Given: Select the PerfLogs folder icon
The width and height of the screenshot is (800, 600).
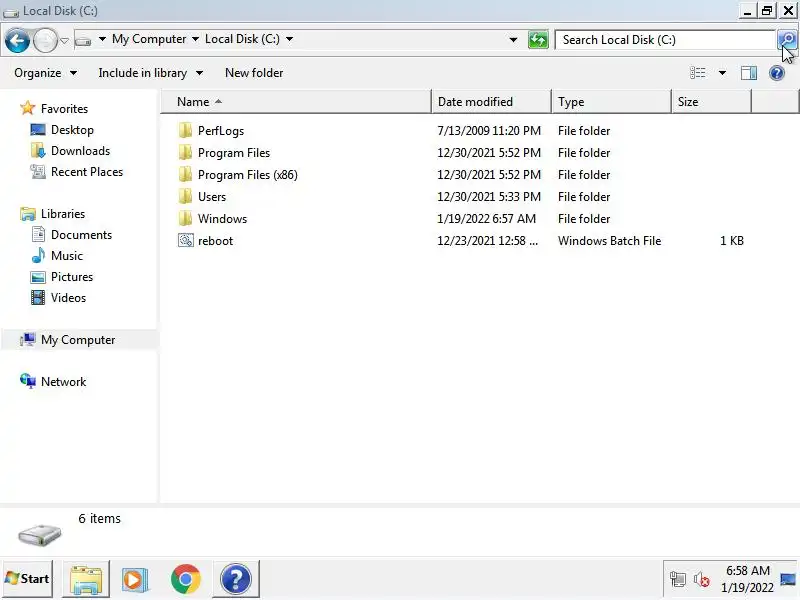Looking at the screenshot, I should 186,131.
